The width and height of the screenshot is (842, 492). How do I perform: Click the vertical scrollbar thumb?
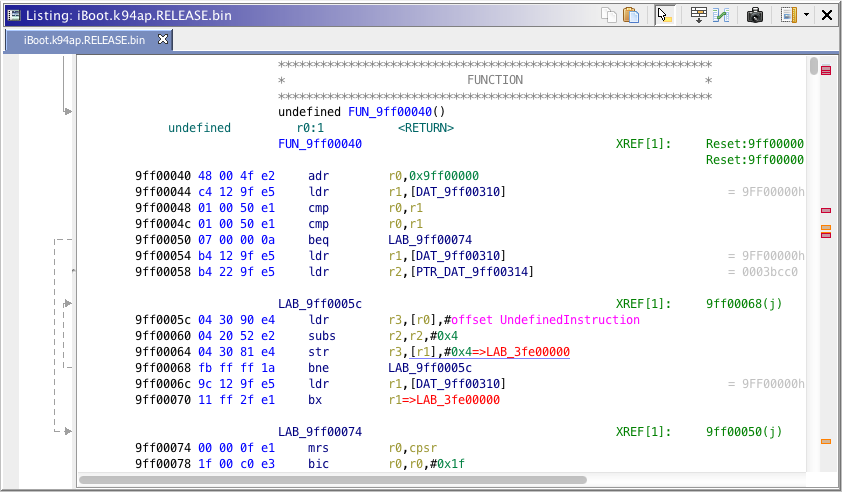pyautogui.click(x=814, y=66)
